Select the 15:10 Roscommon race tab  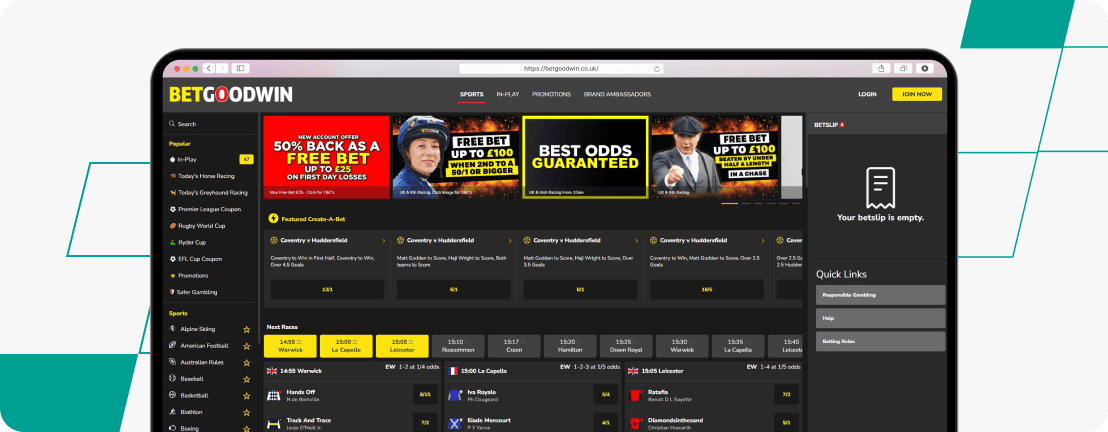click(458, 346)
